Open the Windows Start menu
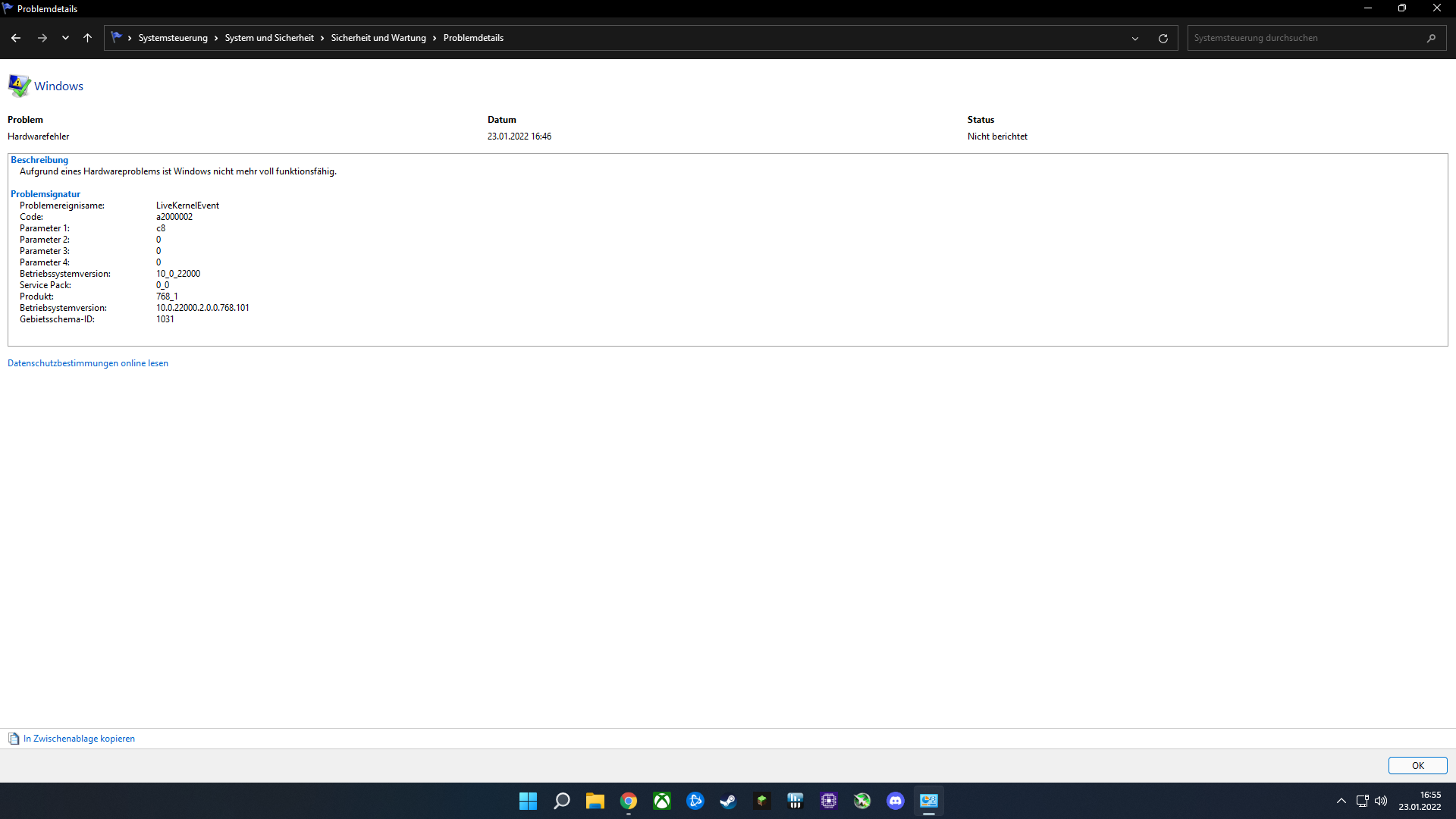 click(528, 801)
